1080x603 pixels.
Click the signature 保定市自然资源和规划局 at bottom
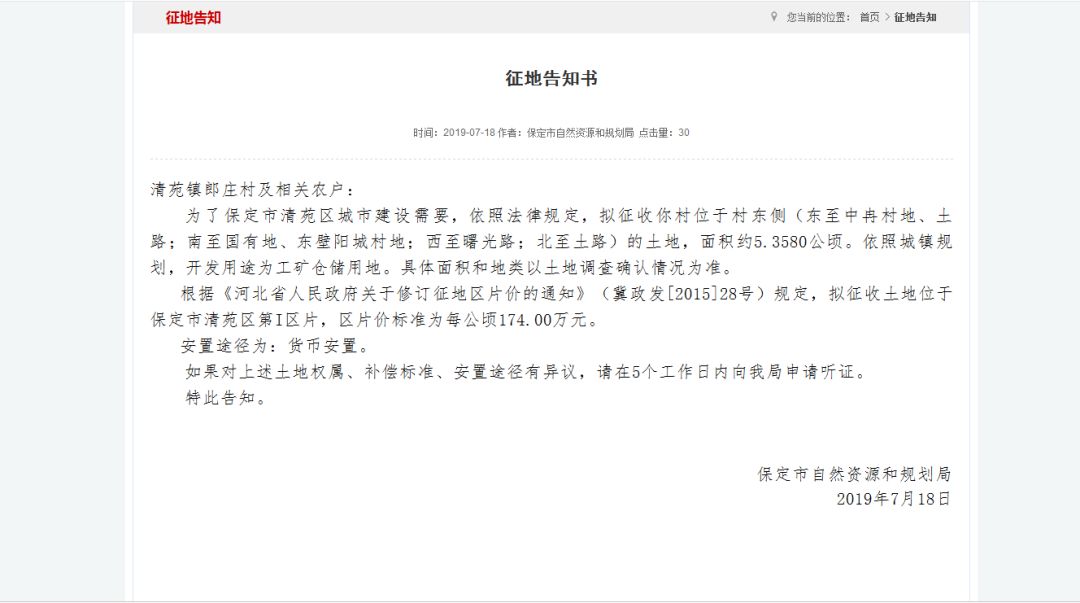854,474
